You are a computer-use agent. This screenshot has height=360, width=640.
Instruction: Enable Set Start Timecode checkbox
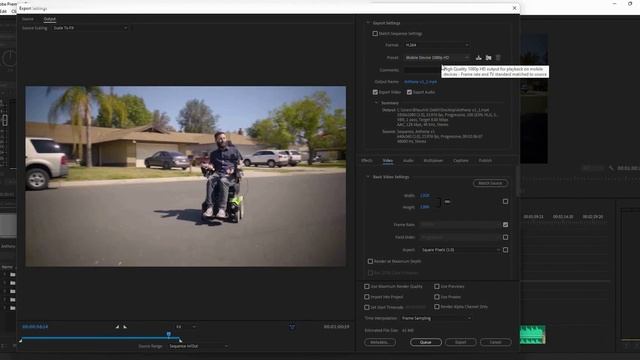(367, 307)
